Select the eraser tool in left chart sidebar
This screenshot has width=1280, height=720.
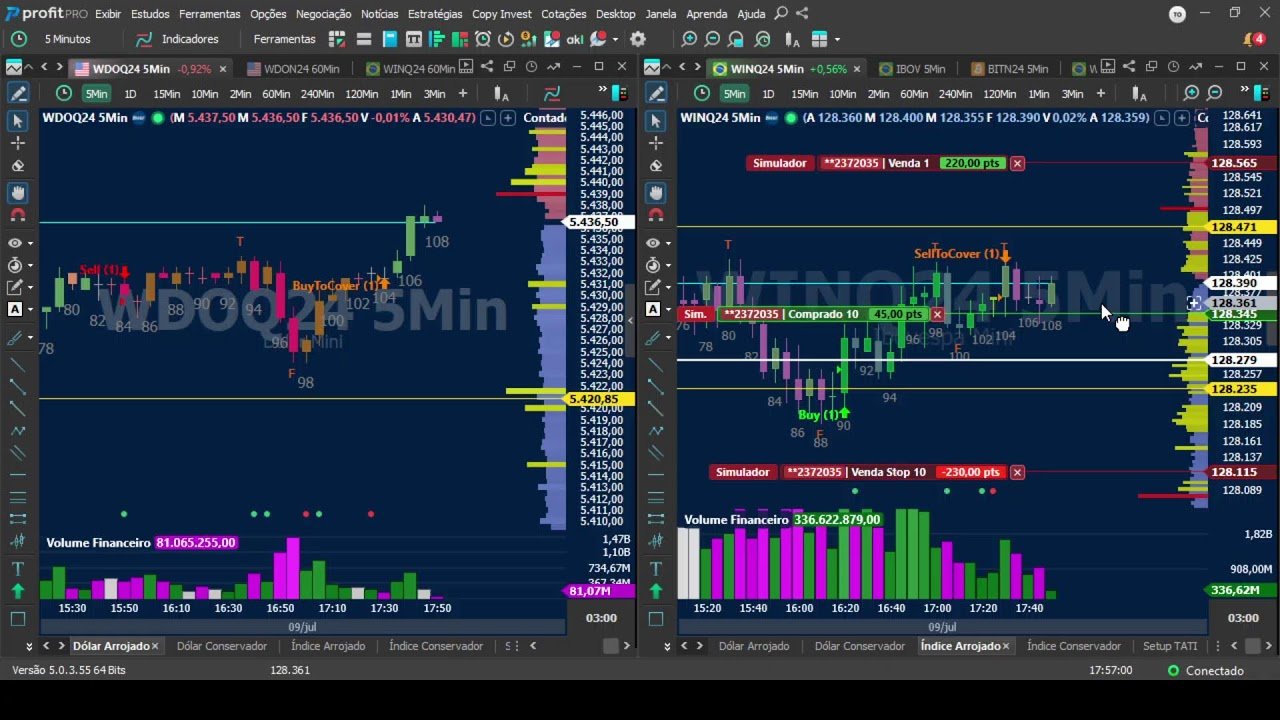tap(18, 166)
